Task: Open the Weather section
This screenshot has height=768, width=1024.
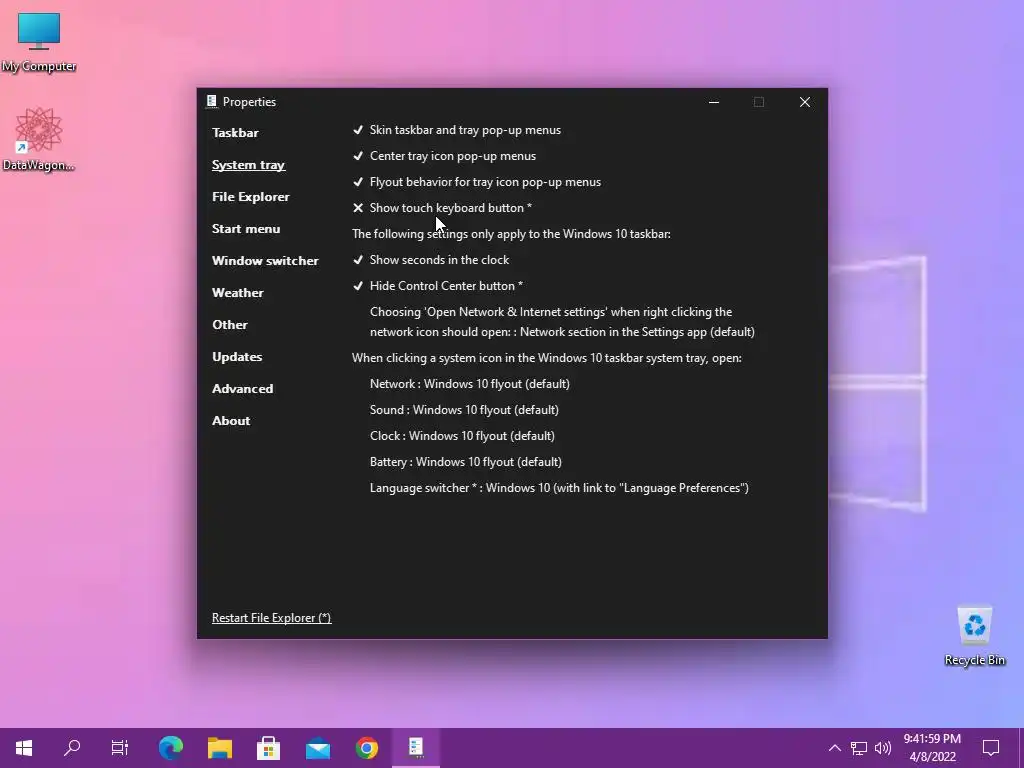Action: coord(238,293)
